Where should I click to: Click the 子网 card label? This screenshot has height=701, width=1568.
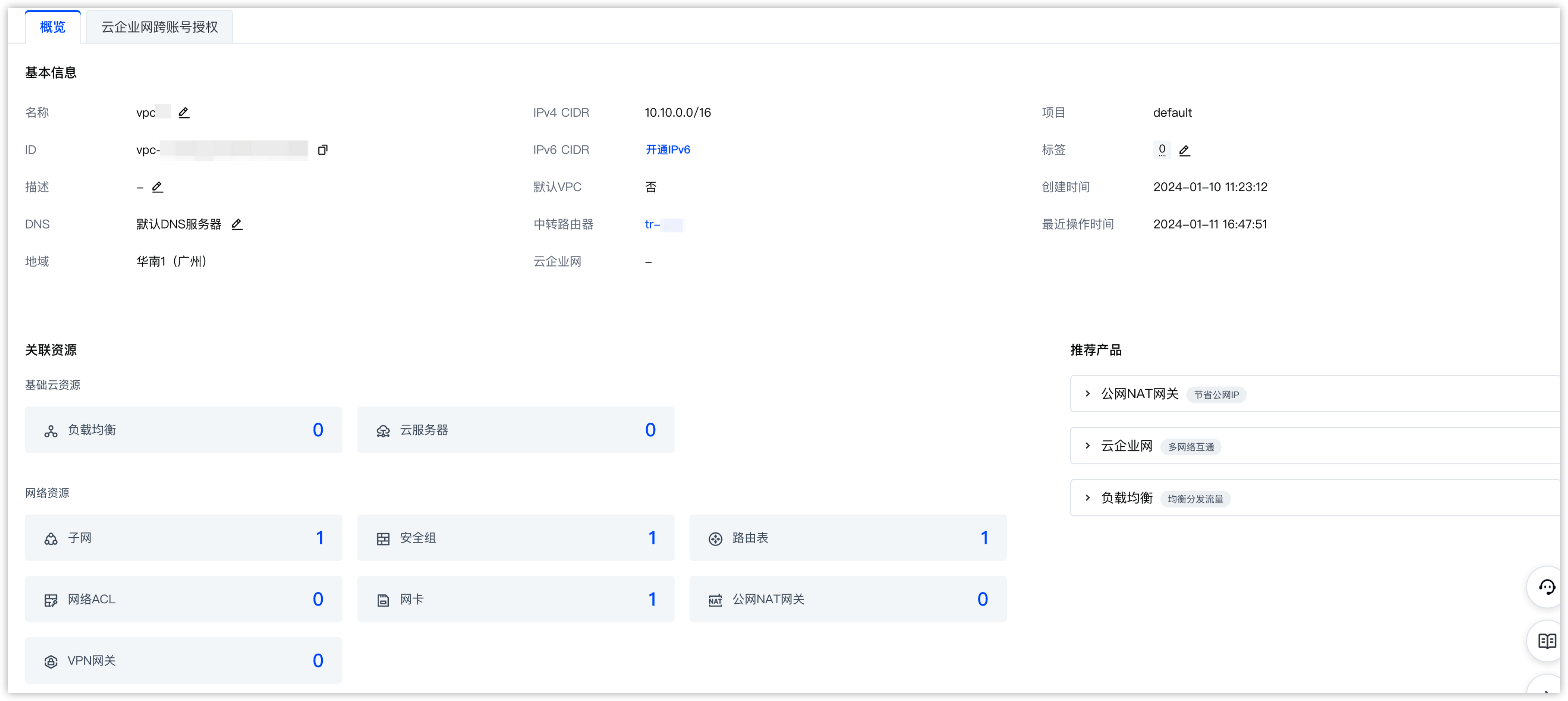pos(80,539)
